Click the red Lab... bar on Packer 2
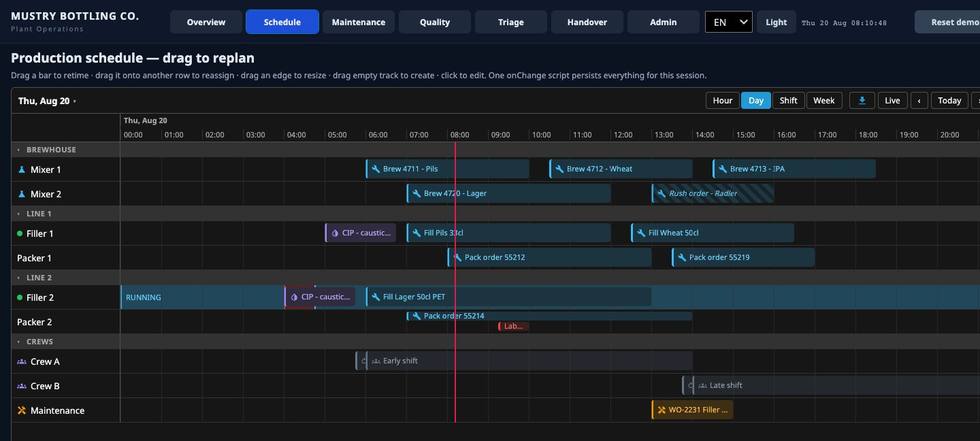 tap(514, 326)
